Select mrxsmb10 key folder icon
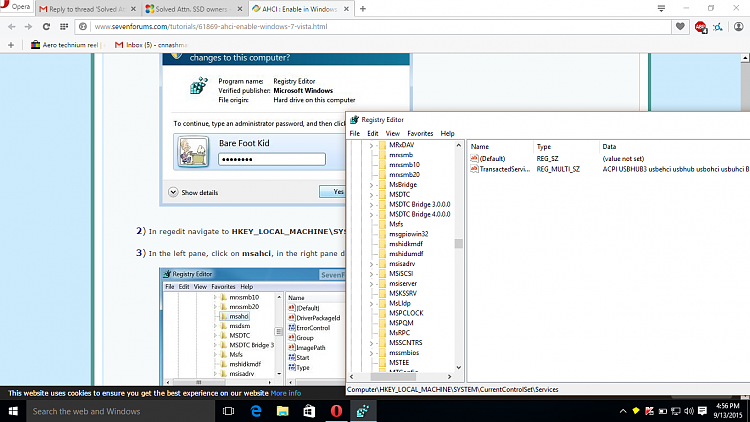 pos(382,165)
